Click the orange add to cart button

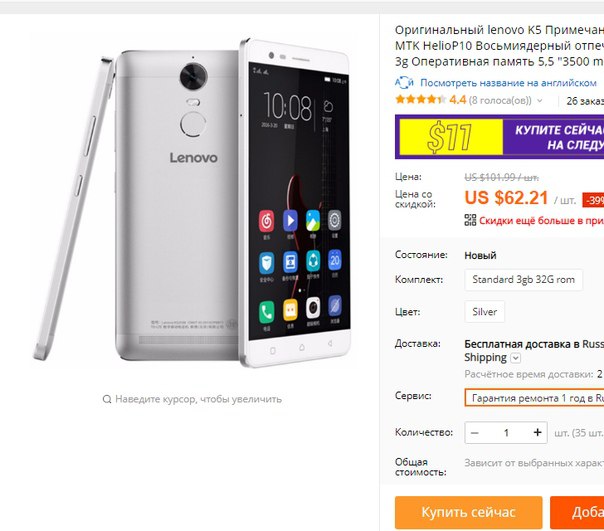577,512
